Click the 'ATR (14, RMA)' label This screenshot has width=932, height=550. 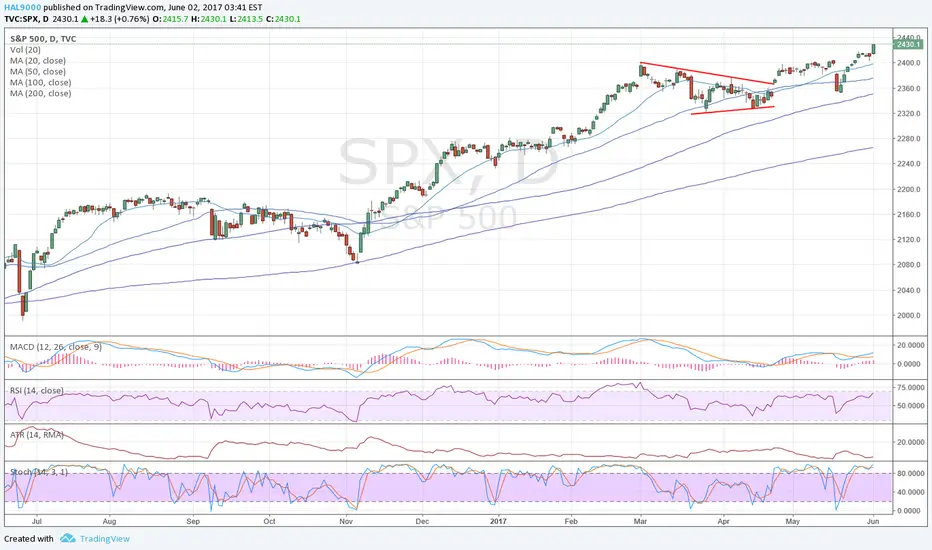coord(37,435)
